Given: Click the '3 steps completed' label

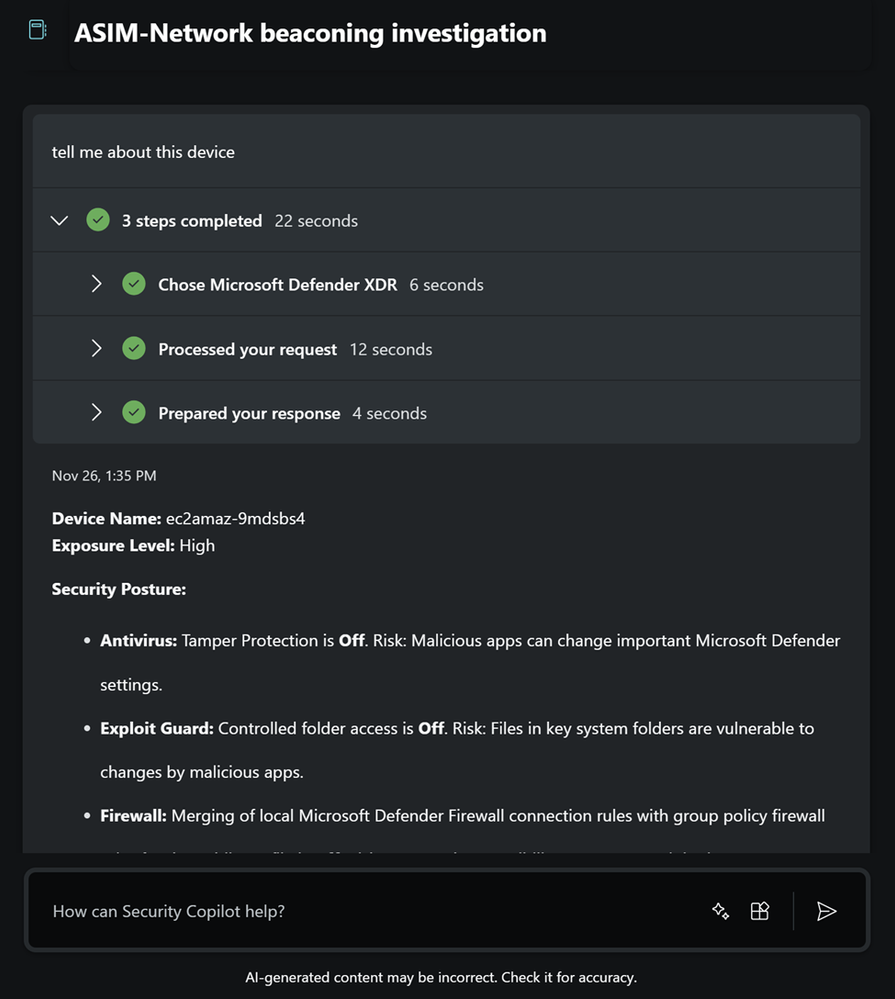Looking at the screenshot, I should coord(192,221).
